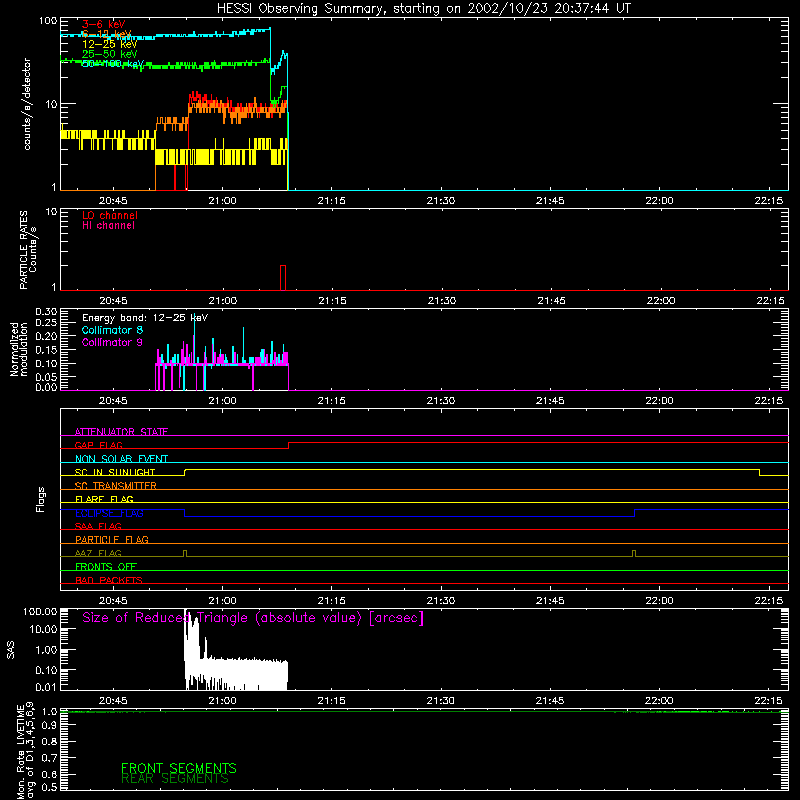Viewport: 800px width, 800px height.
Task: Click the counts/s/detector axis label
Action: click(27, 104)
